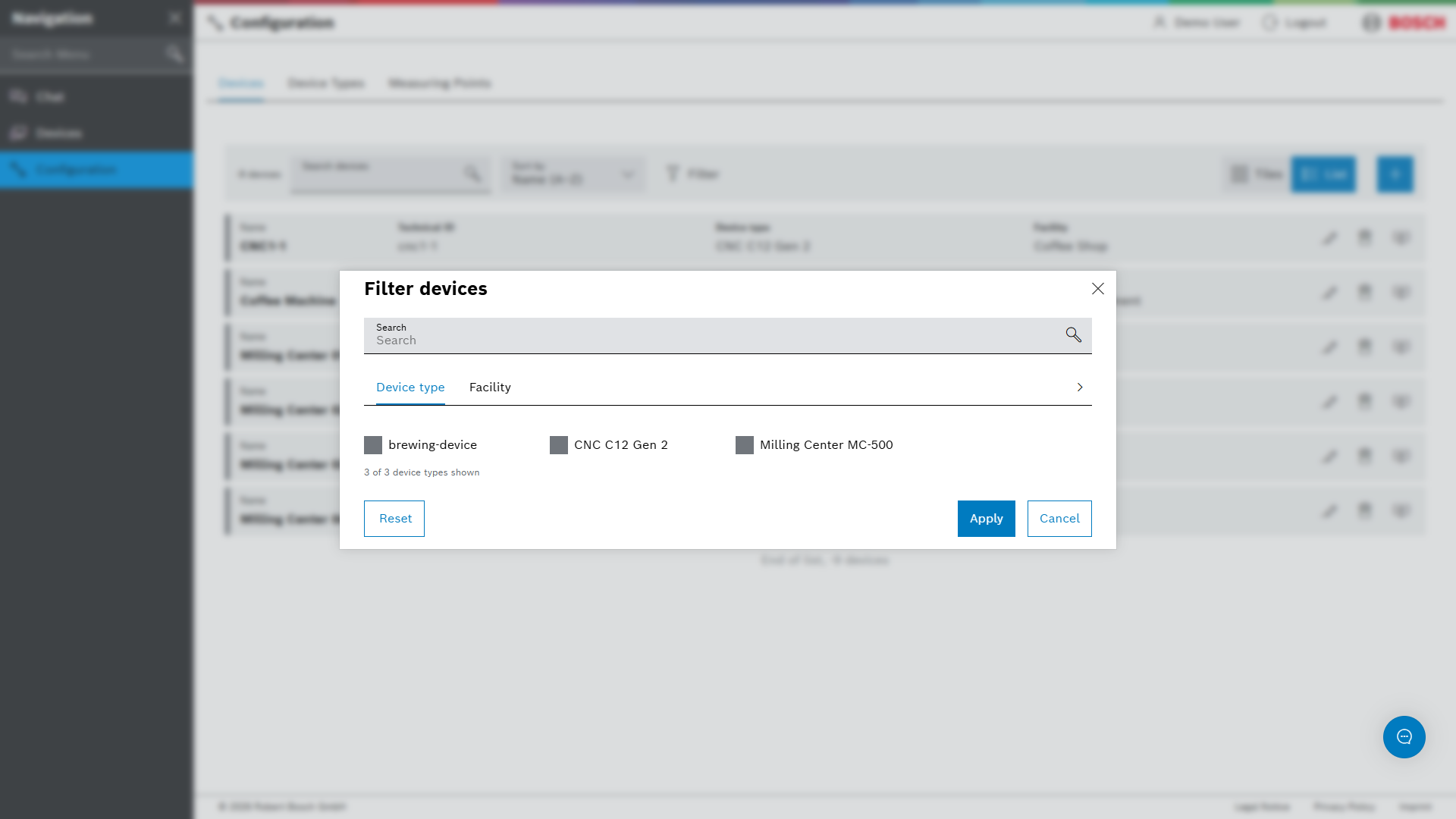The image size is (1456, 819).
Task: Check the brewing-device checkbox
Action: coord(373,445)
